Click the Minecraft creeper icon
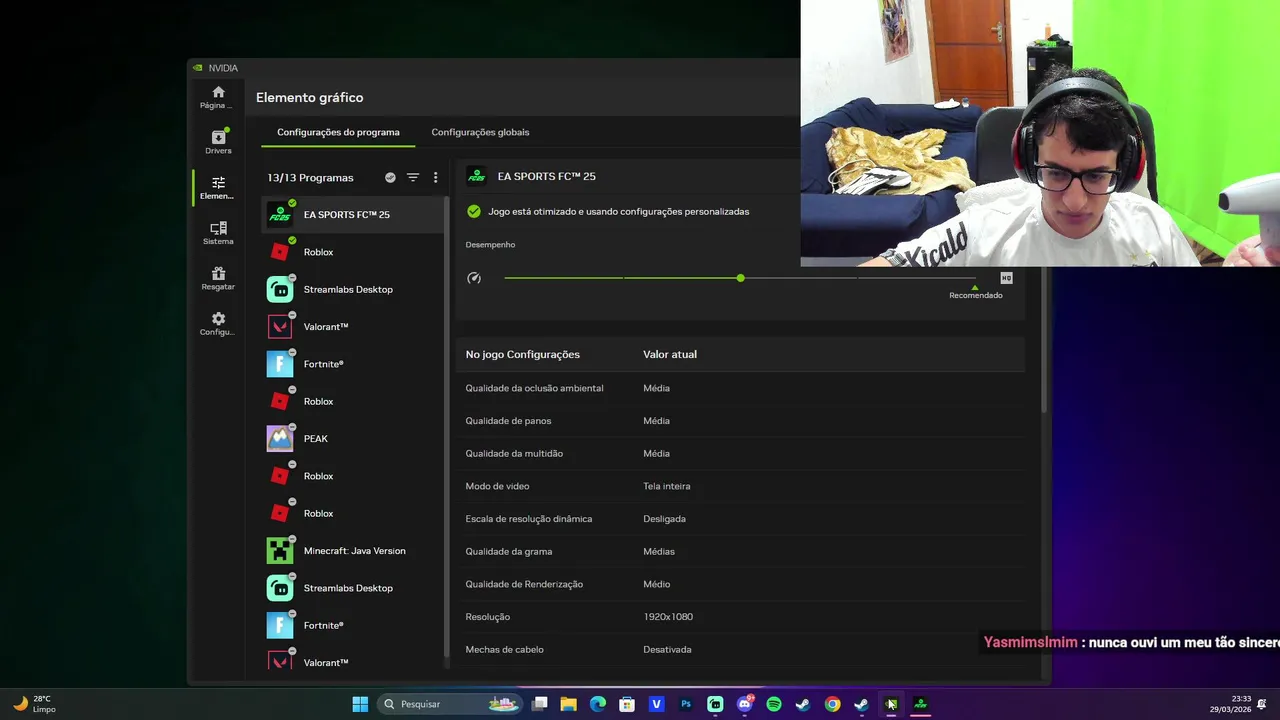Screen dimensions: 1280x720 point(280,550)
